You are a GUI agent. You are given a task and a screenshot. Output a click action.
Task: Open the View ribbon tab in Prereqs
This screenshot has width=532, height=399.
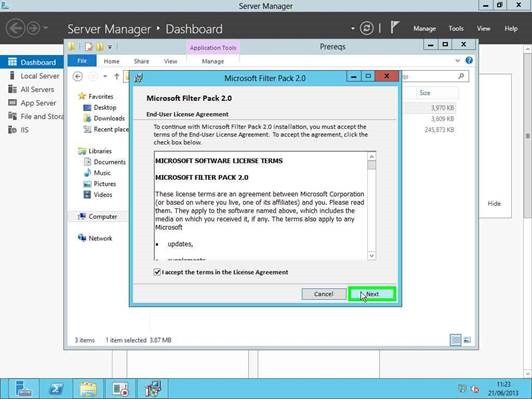click(x=170, y=61)
